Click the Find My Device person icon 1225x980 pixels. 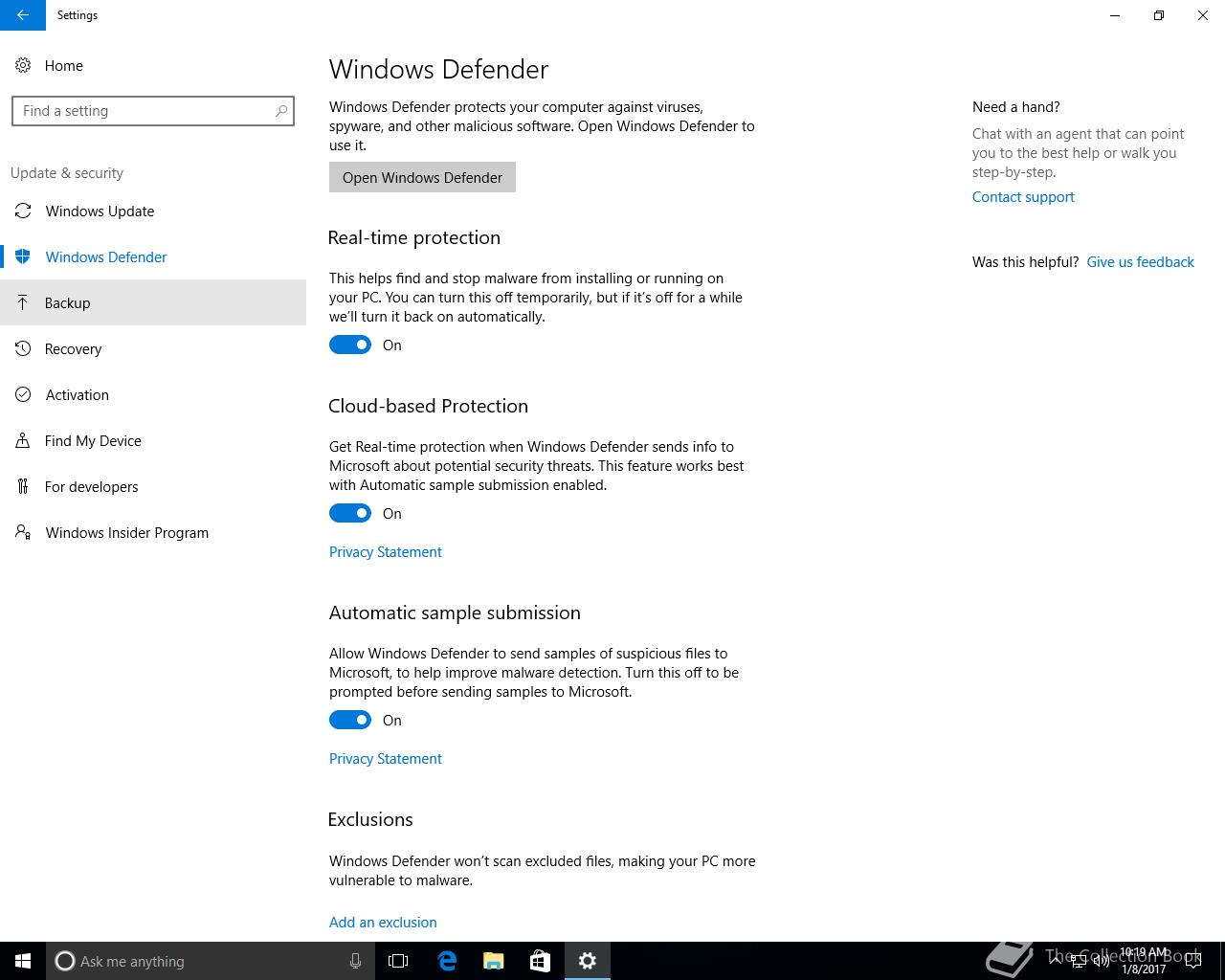[23, 441]
